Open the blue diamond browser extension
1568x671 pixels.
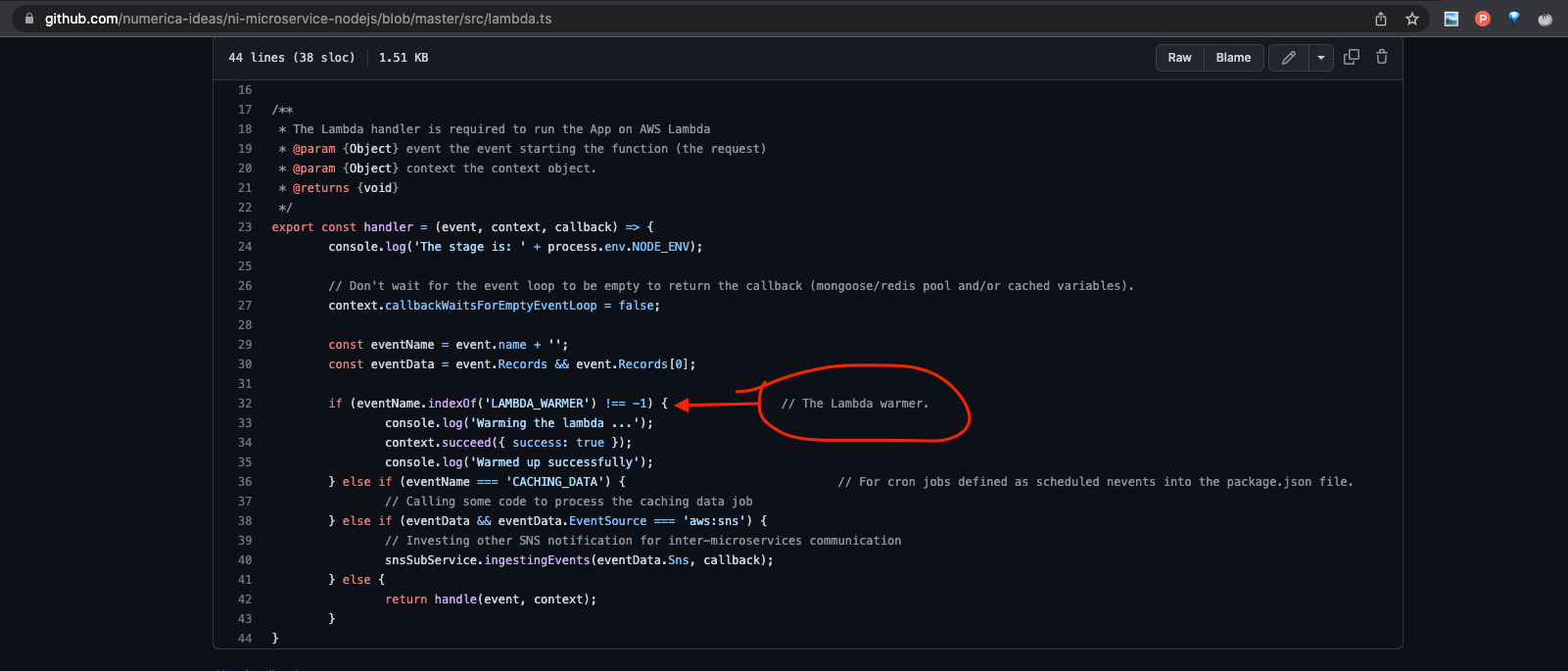(x=1514, y=18)
